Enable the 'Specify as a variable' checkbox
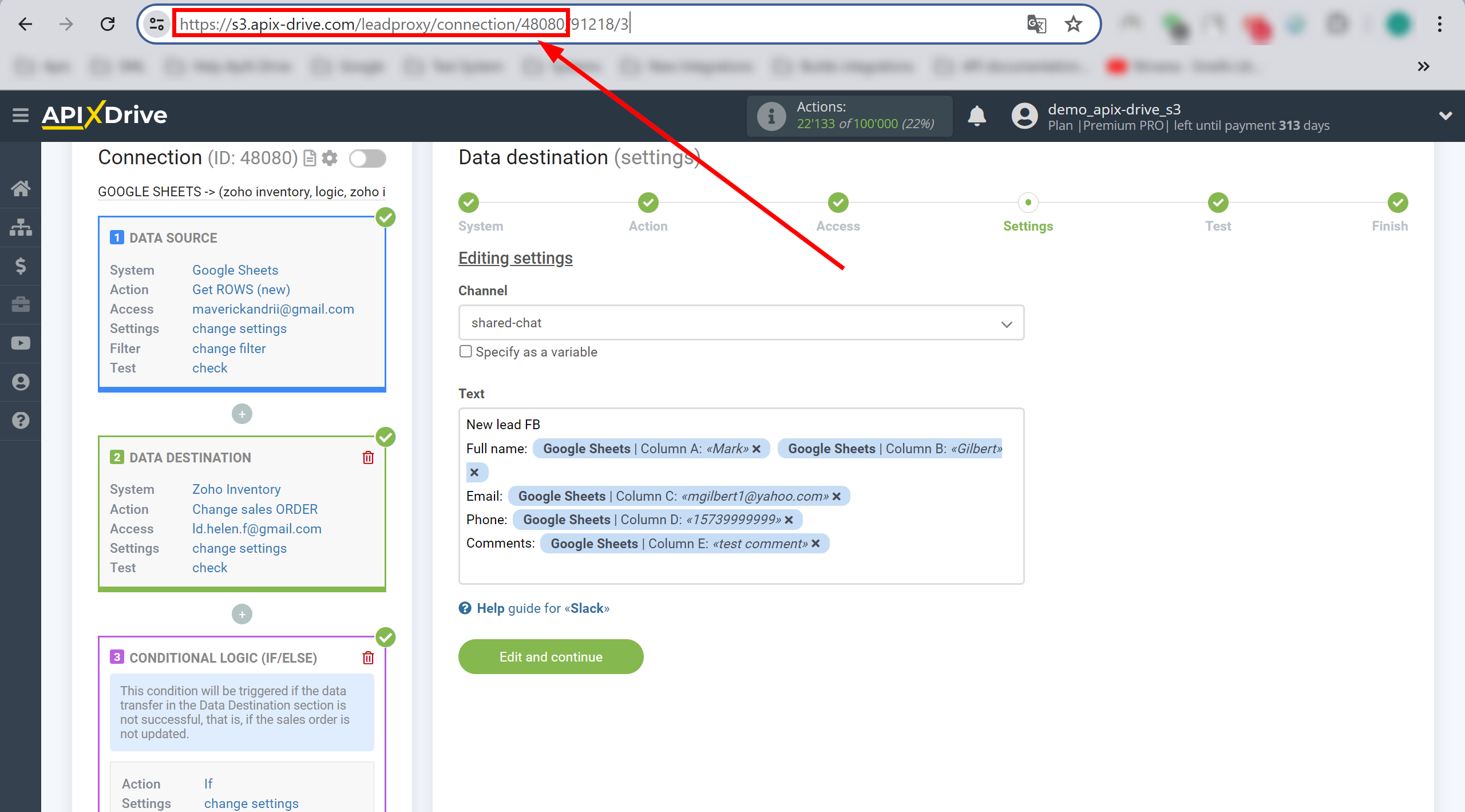Screen dimensions: 1465x812 [464, 351]
